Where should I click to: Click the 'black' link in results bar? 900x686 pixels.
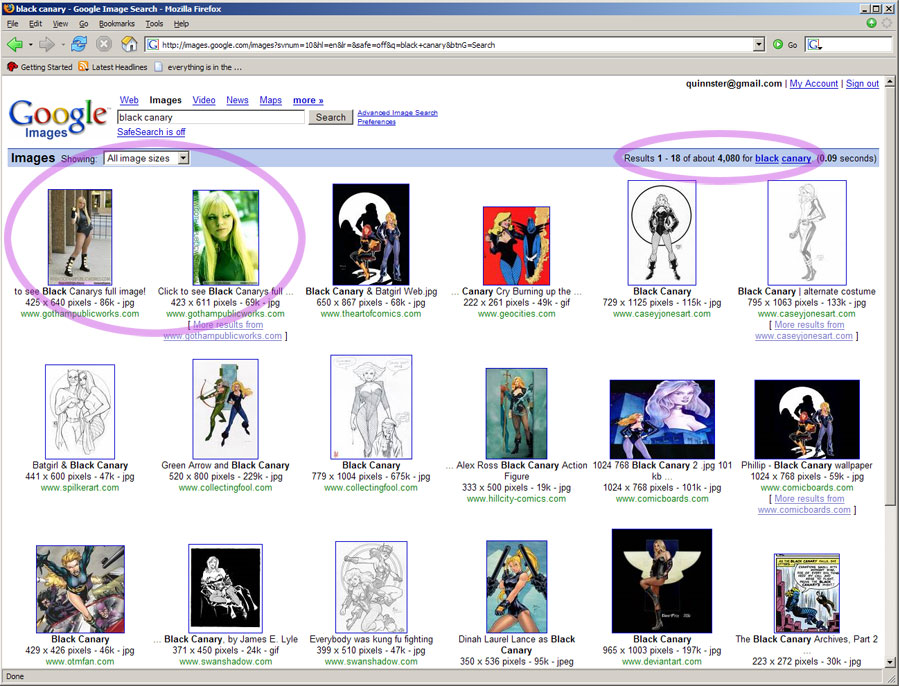pyautogui.click(x=767, y=158)
